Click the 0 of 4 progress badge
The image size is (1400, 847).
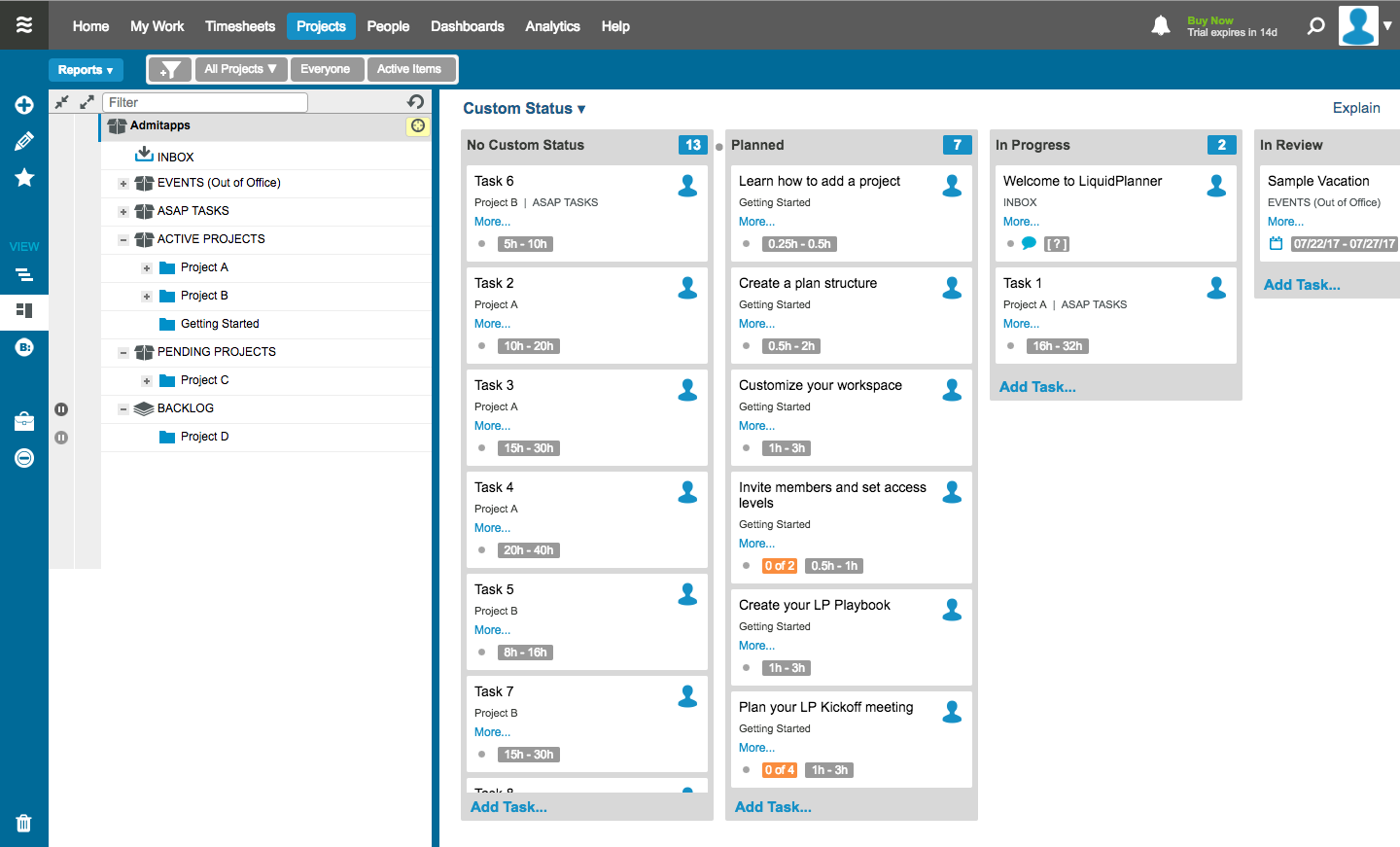click(x=779, y=769)
